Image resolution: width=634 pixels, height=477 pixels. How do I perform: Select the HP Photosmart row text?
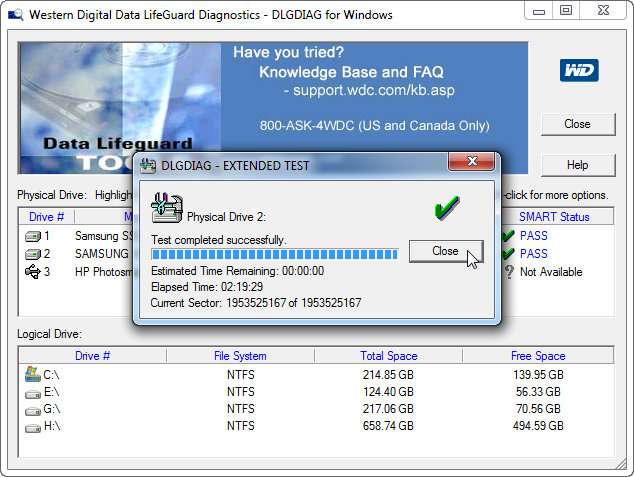click(x=104, y=272)
